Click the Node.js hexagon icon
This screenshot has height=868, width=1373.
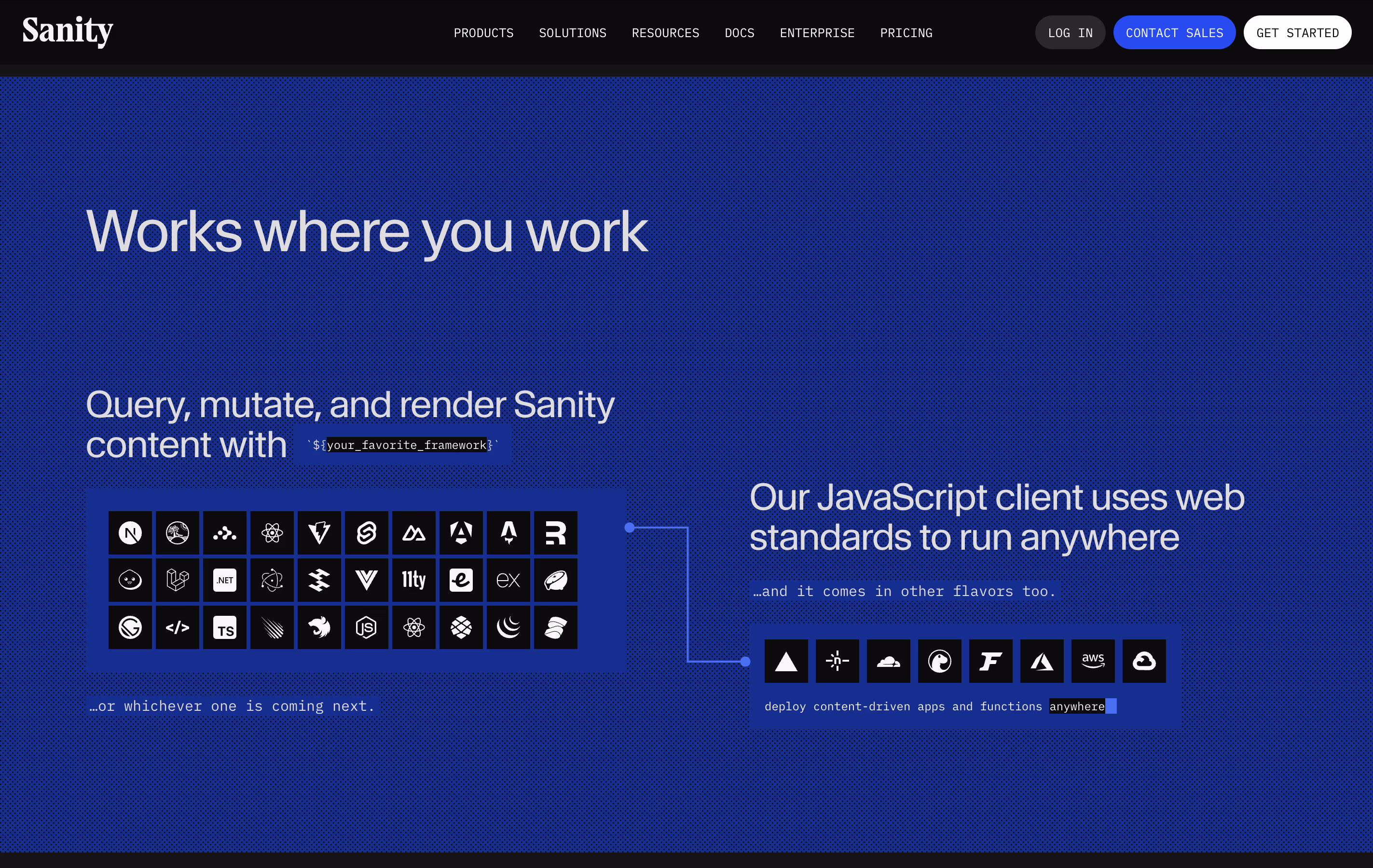tap(366, 627)
